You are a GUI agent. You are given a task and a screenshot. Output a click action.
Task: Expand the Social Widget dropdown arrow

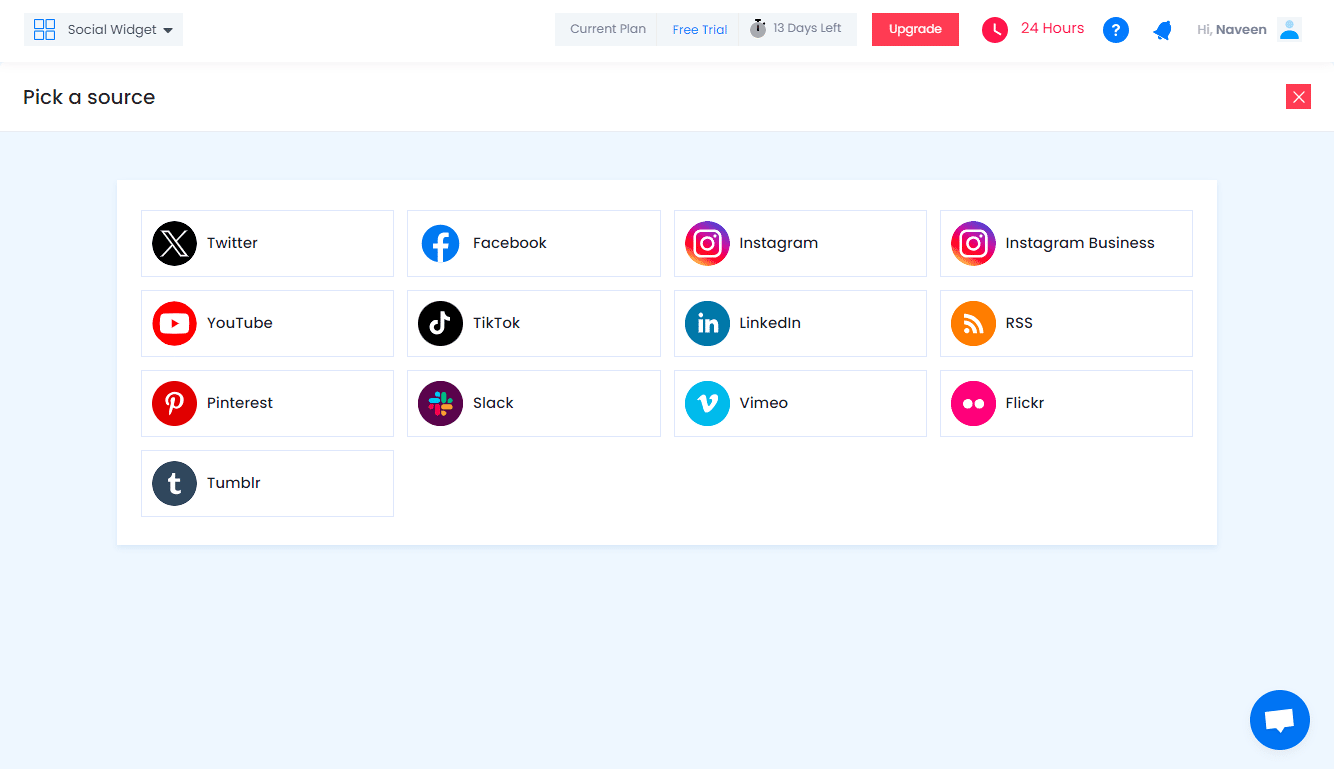[x=168, y=30]
